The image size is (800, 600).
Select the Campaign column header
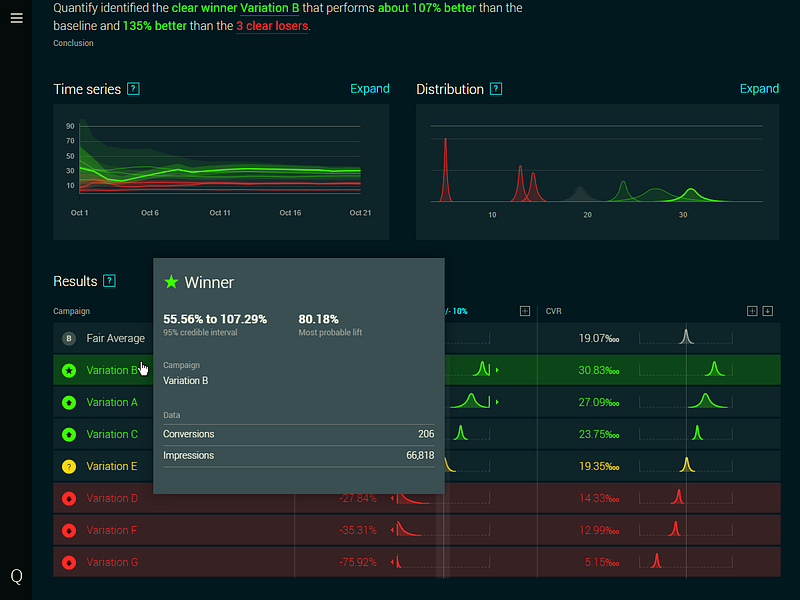click(x=71, y=311)
